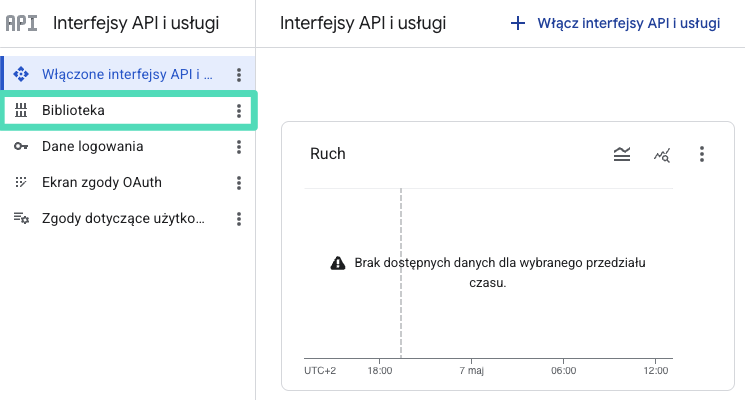
Task: Click the sidebar header Interfejsy API i usługi
Action: pos(136,23)
